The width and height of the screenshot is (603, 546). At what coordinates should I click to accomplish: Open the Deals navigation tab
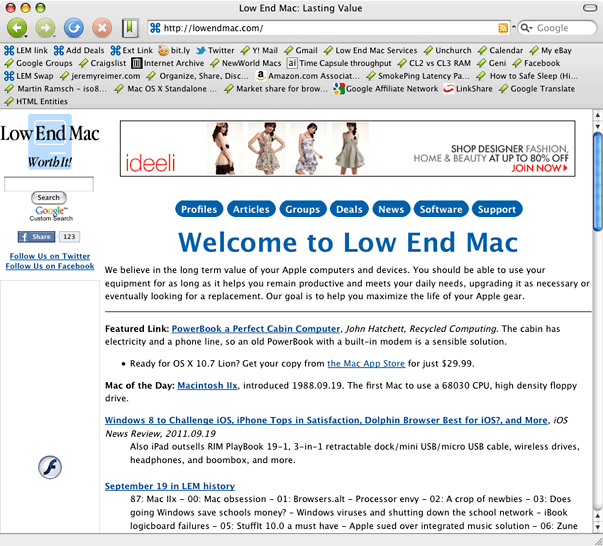349,209
